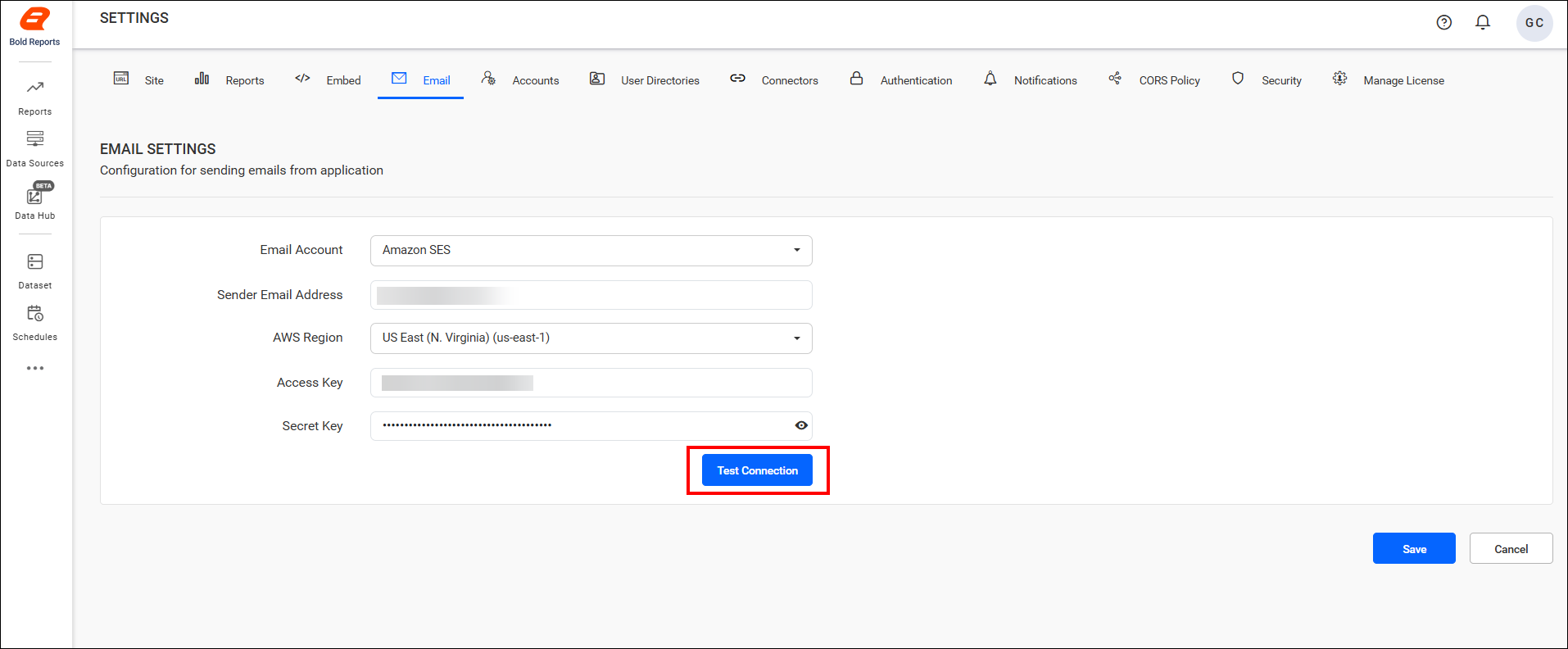Open the AWS Region dropdown
The image size is (1568, 649).
(591, 338)
